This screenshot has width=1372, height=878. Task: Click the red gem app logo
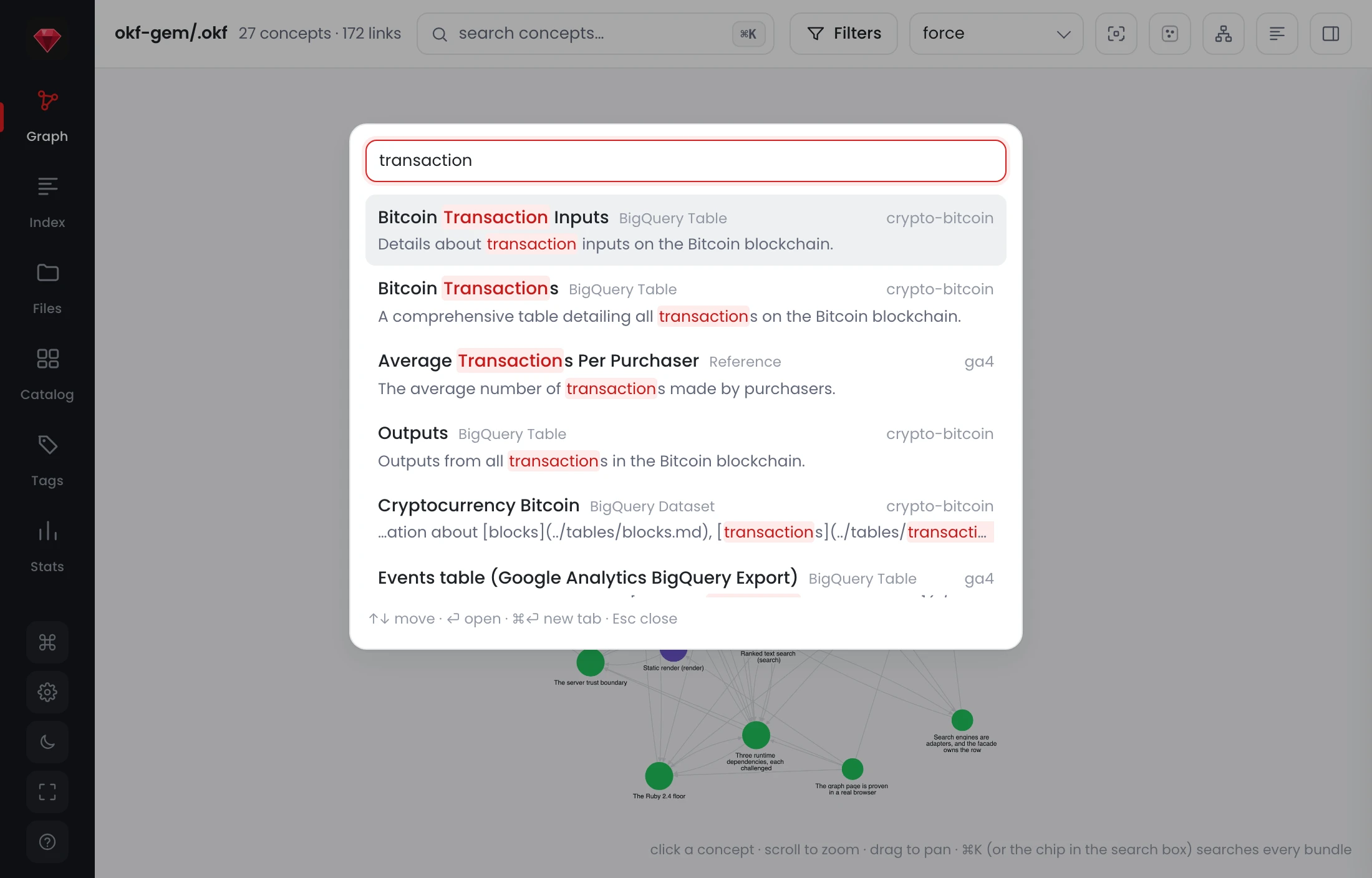tap(47, 40)
